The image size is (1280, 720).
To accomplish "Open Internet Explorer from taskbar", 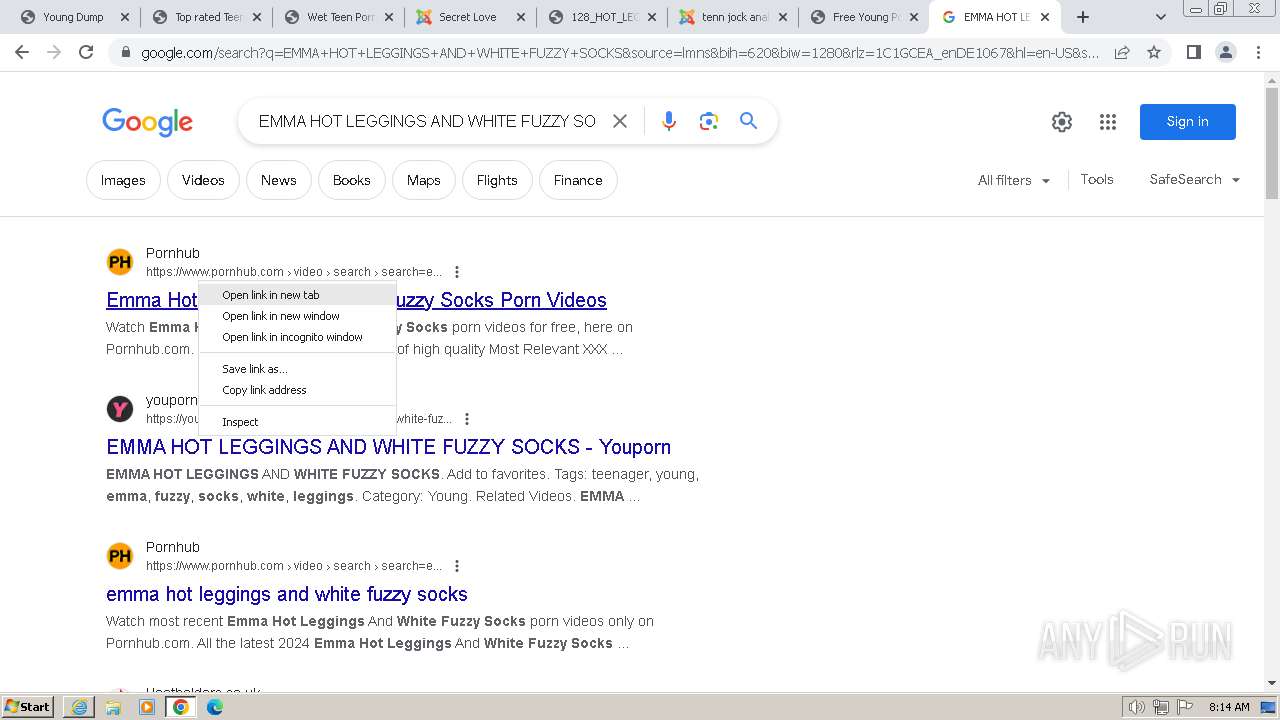I will [x=79, y=707].
